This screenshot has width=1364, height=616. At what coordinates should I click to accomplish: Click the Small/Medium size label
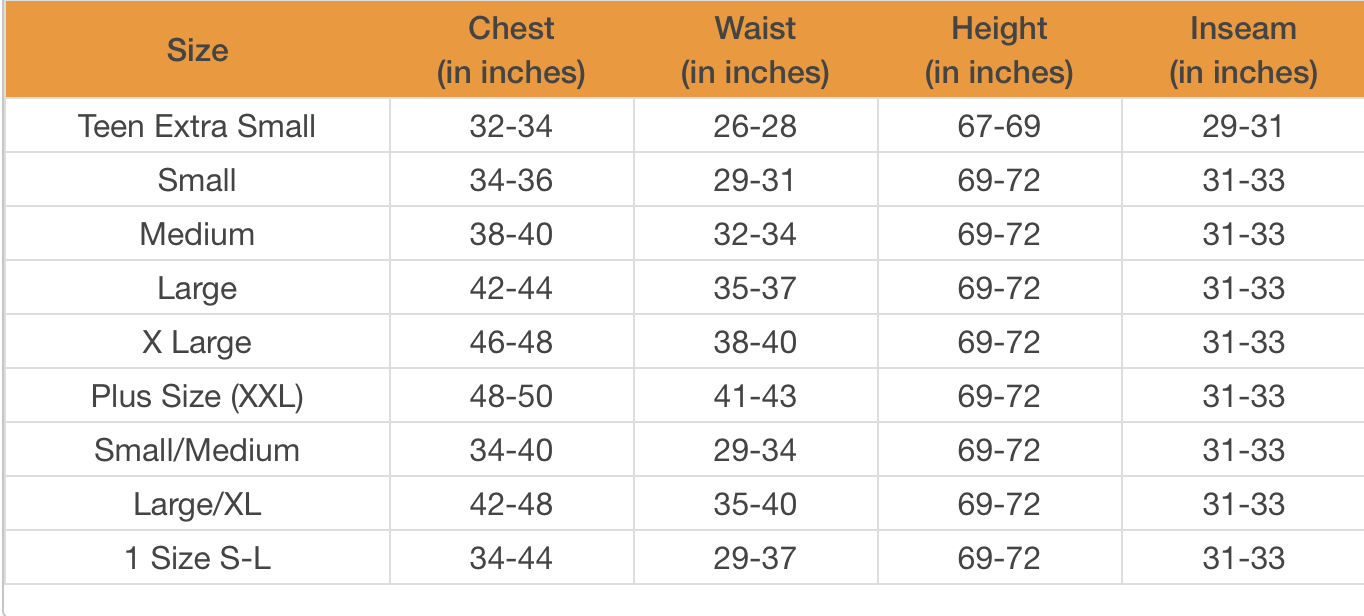pyautogui.click(x=197, y=450)
